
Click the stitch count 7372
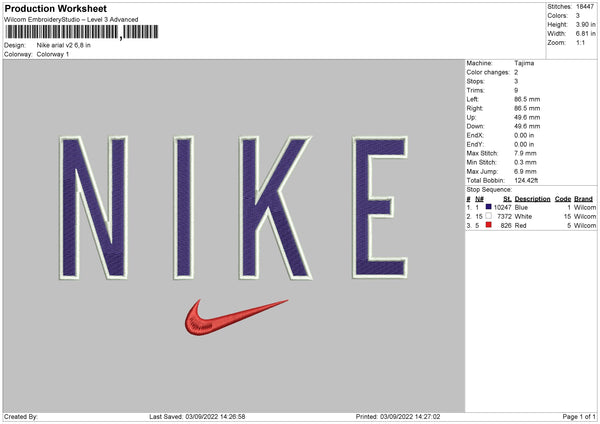(504, 217)
